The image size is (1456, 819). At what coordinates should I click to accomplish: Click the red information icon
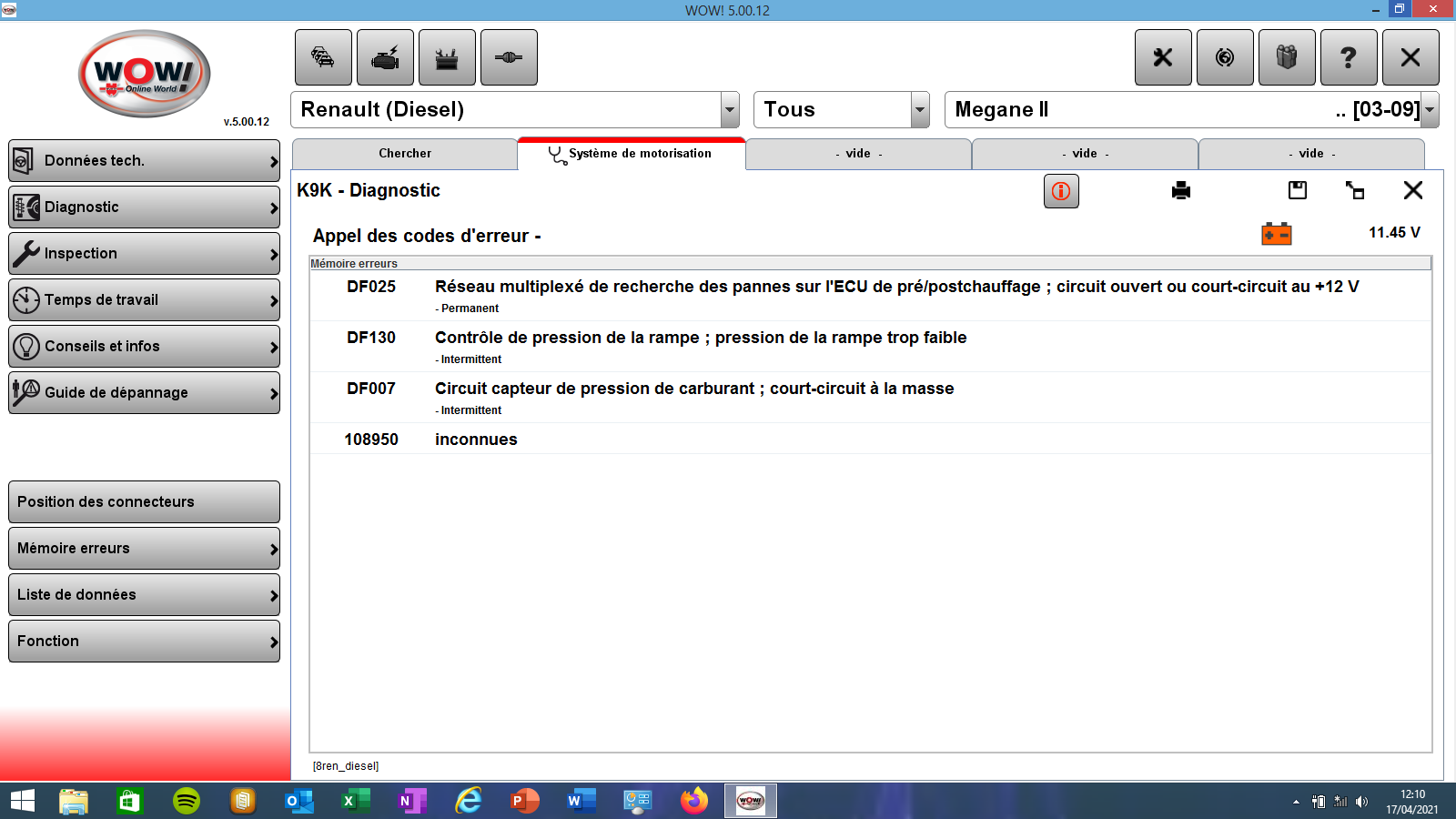pos(1061,191)
